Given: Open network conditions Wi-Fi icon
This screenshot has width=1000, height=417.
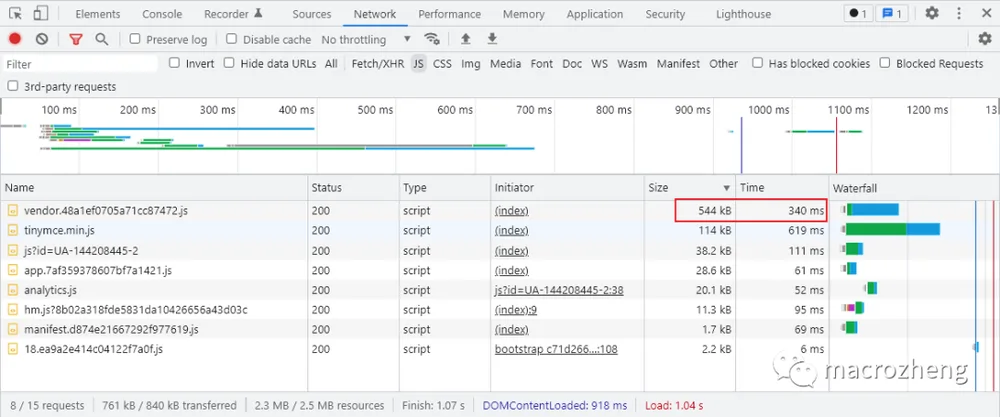Looking at the screenshot, I should [432, 39].
